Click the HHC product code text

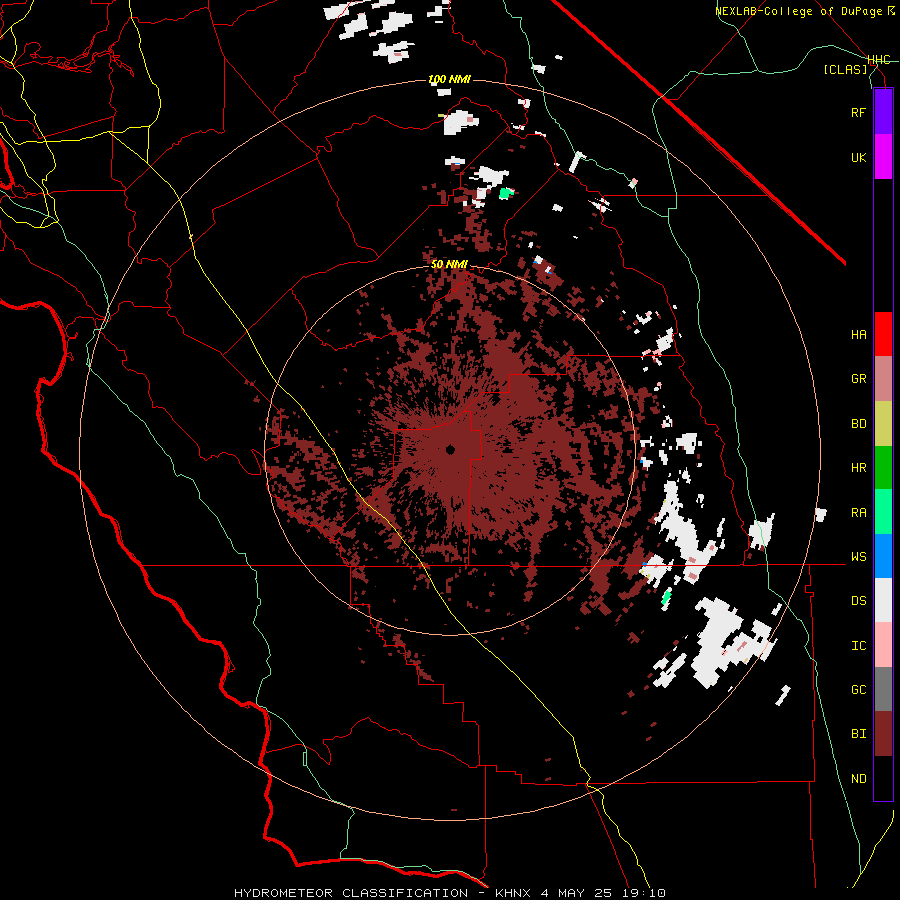pos(878,60)
